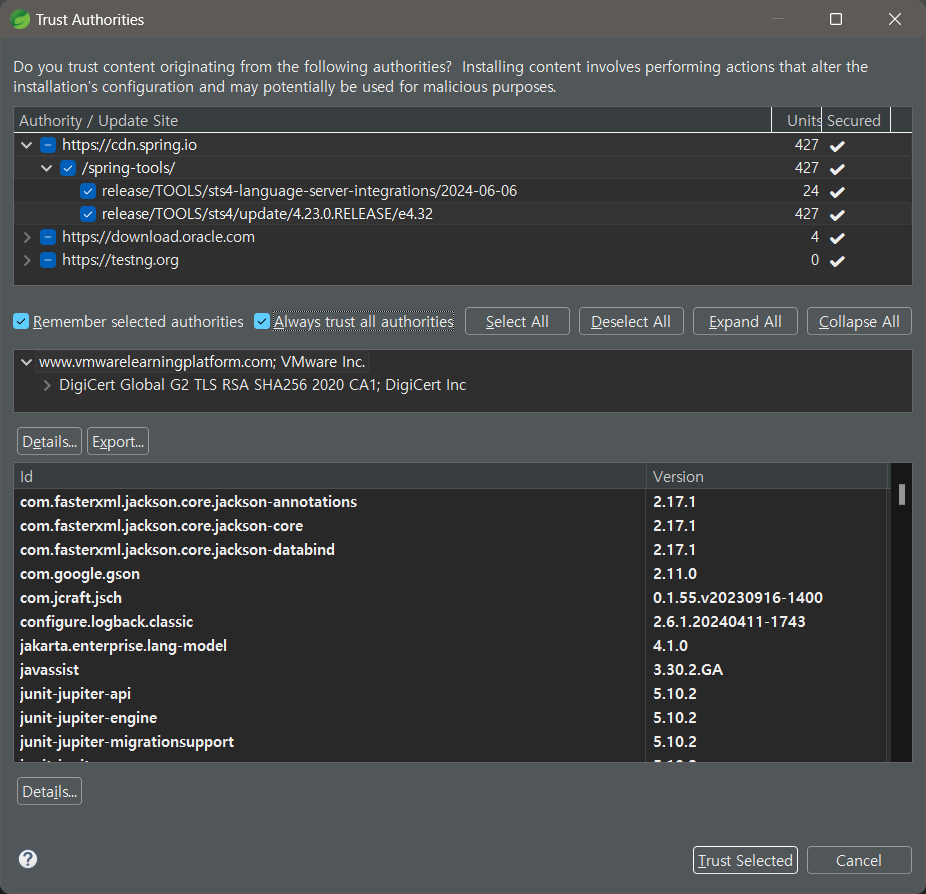Image resolution: width=926 pixels, height=894 pixels.
Task: Toggle the /spring-tools/ checkbox
Action: pyautogui.click(x=68, y=168)
